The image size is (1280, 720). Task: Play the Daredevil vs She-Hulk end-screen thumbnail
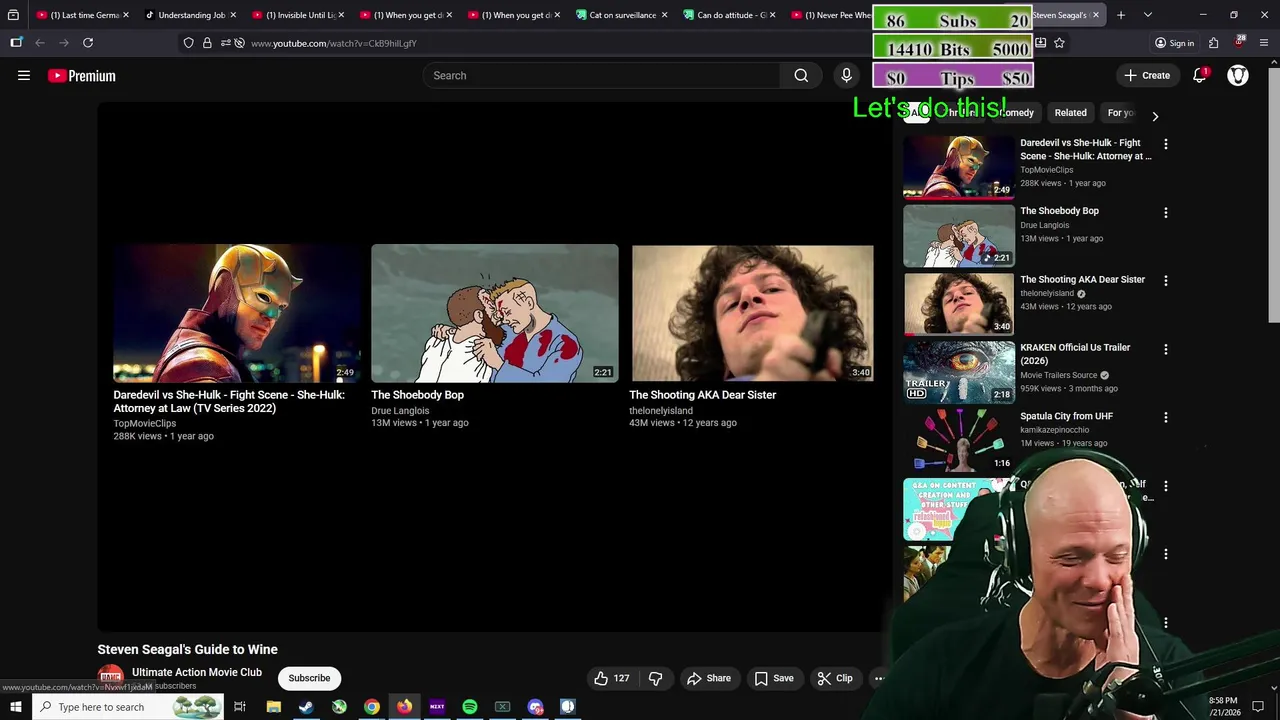point(236,313)
